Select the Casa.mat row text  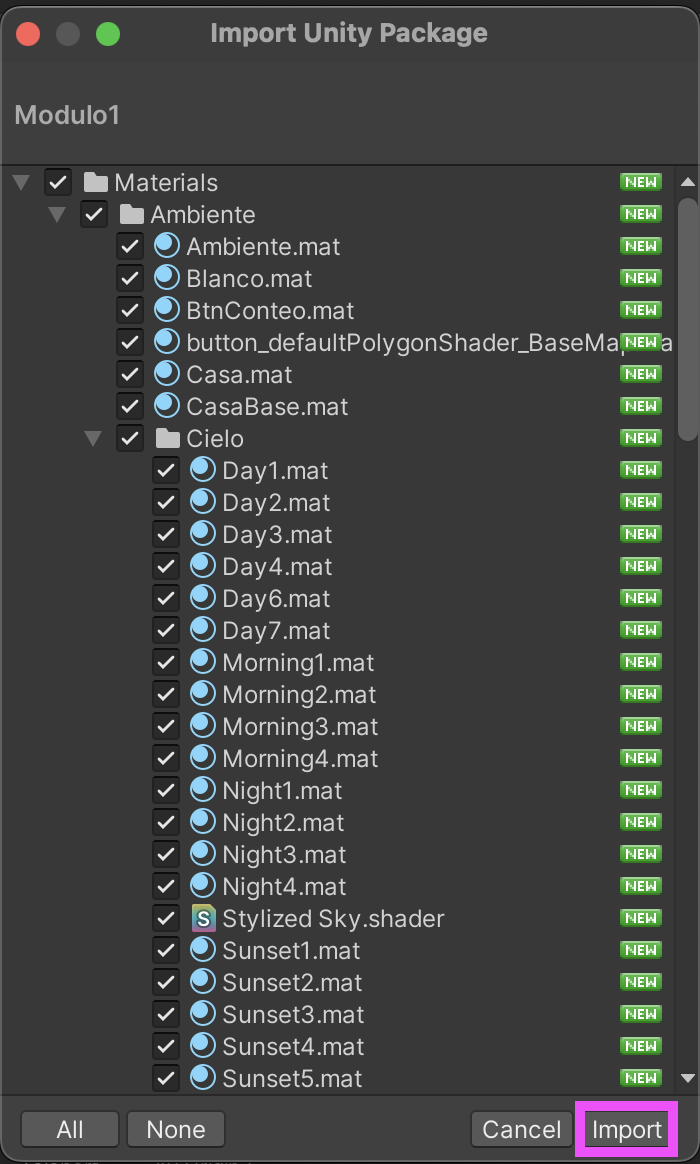tap(239, 374)
